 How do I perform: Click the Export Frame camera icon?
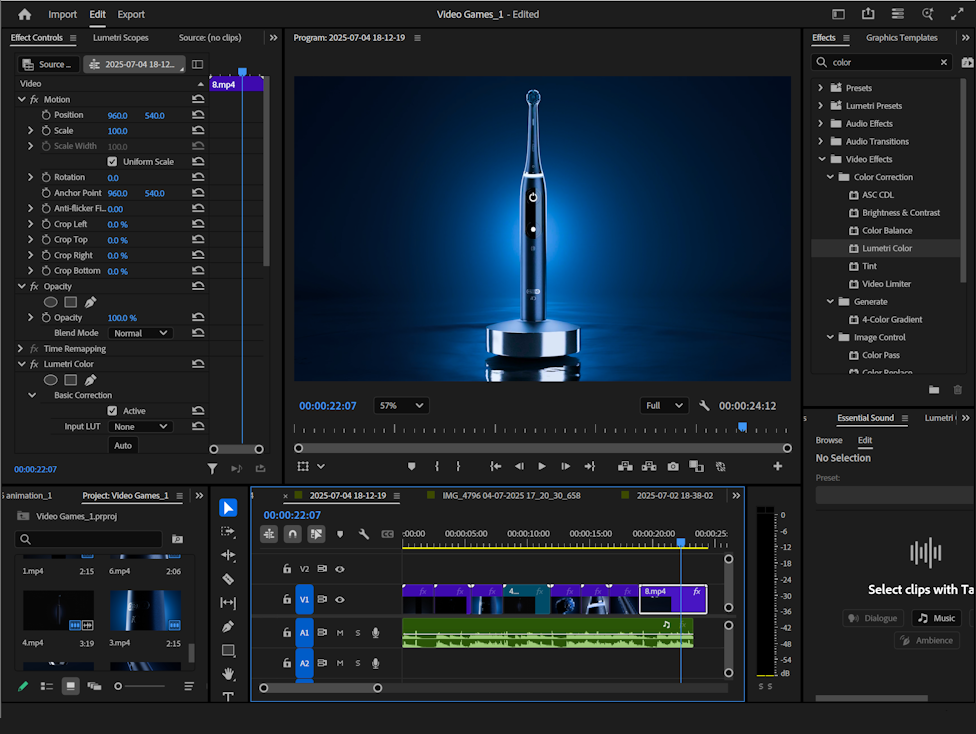(x=673, y=466)
